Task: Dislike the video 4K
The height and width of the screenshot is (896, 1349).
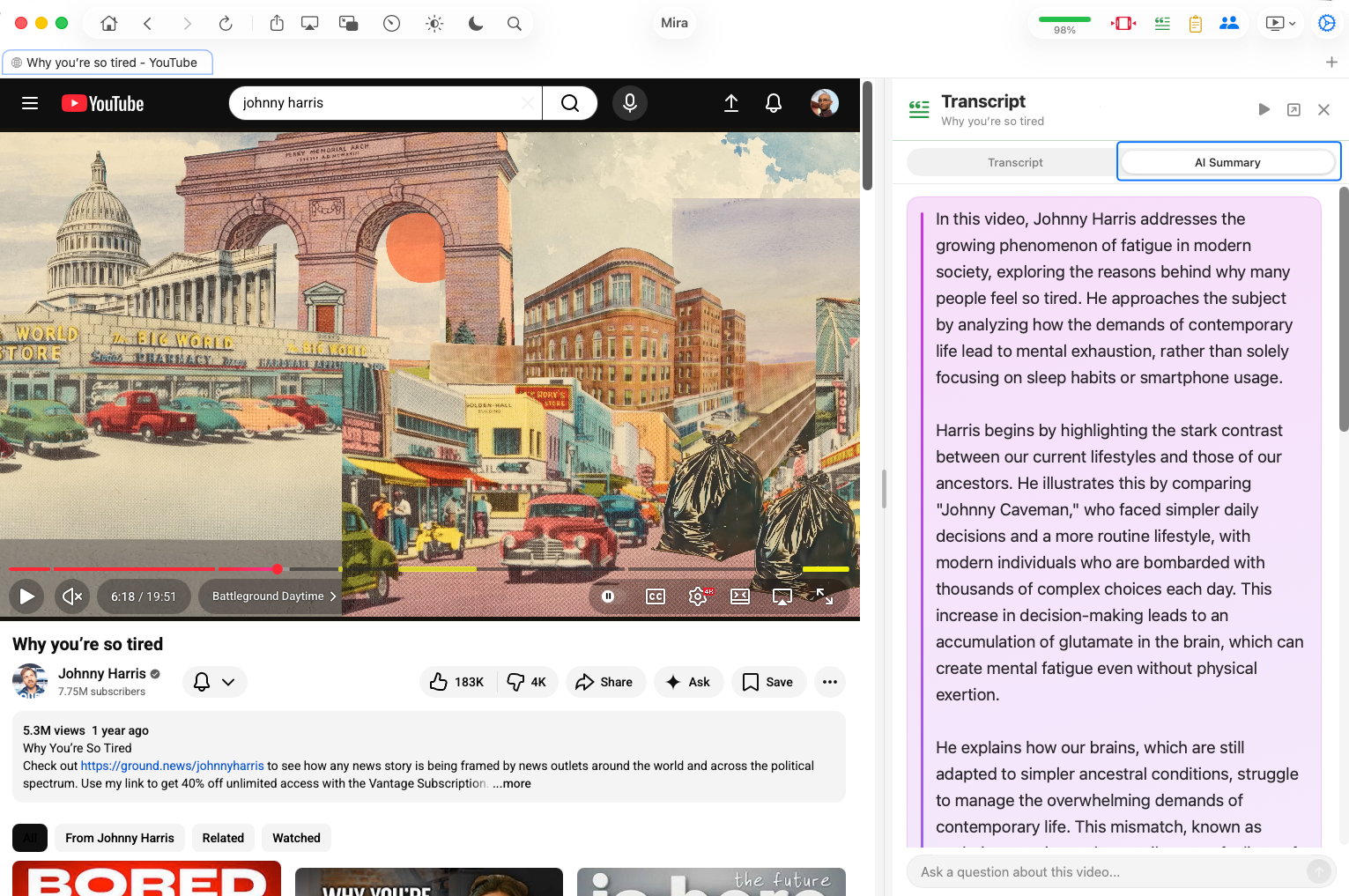Action: coord(528,682)
